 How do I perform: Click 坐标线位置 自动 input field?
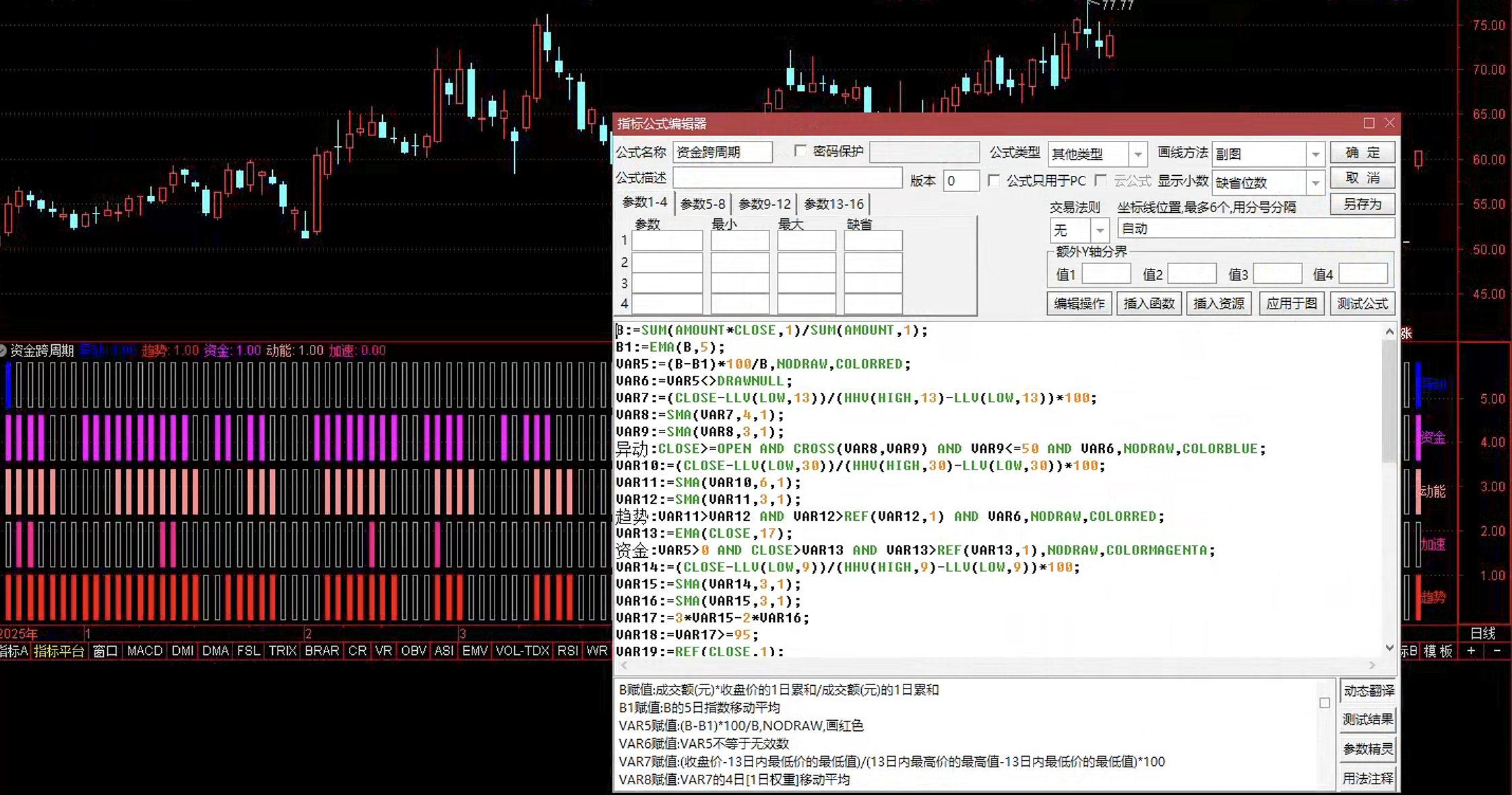point(1255,229)
